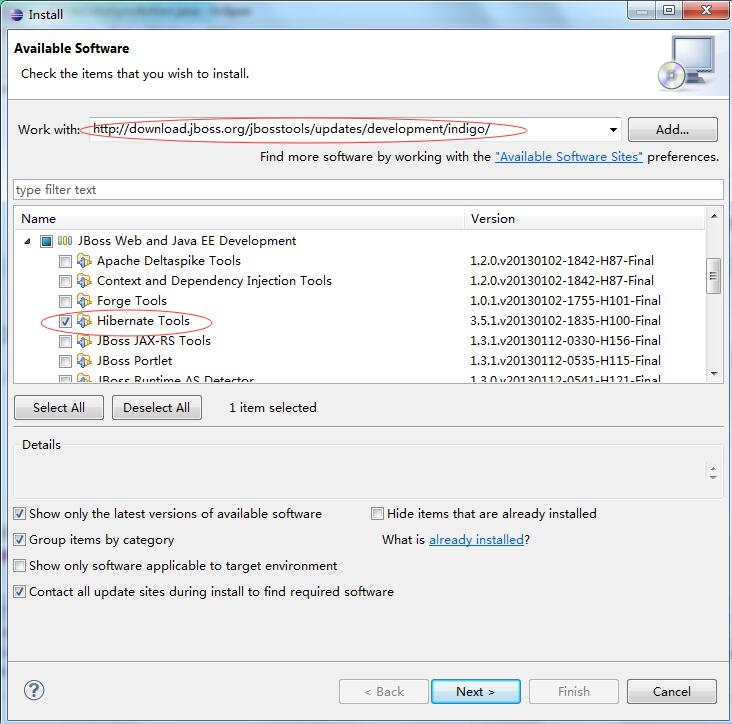This screenshot has height=724, width=732.
Task: Check the Apache Deltaspike Tools checkbox
Action: coord(65,261)
